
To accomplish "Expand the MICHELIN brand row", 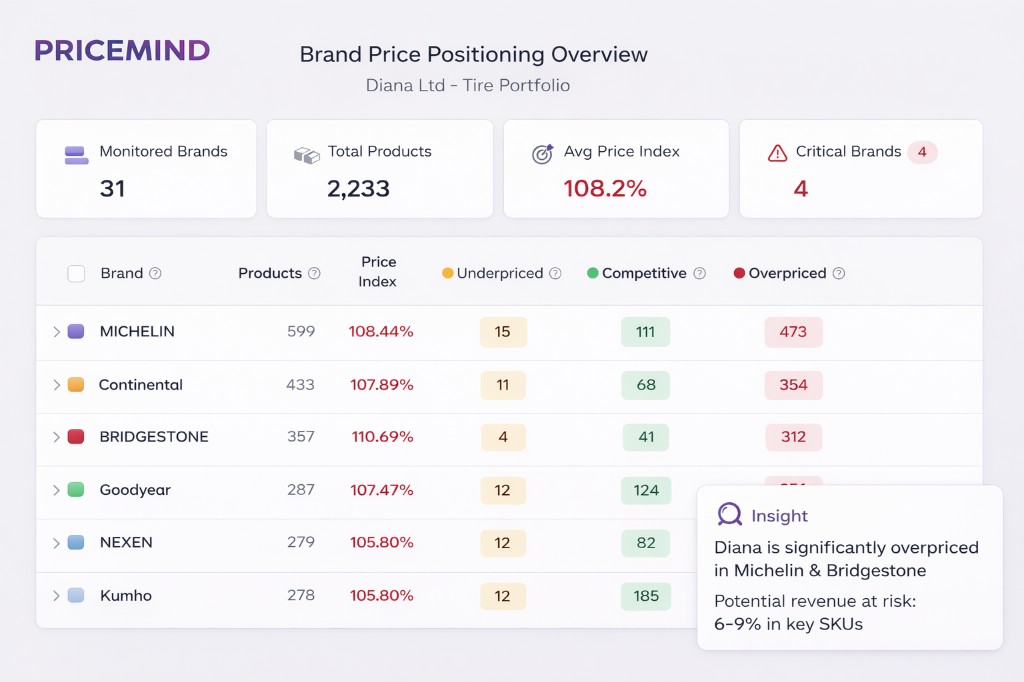I will [56, 332].
